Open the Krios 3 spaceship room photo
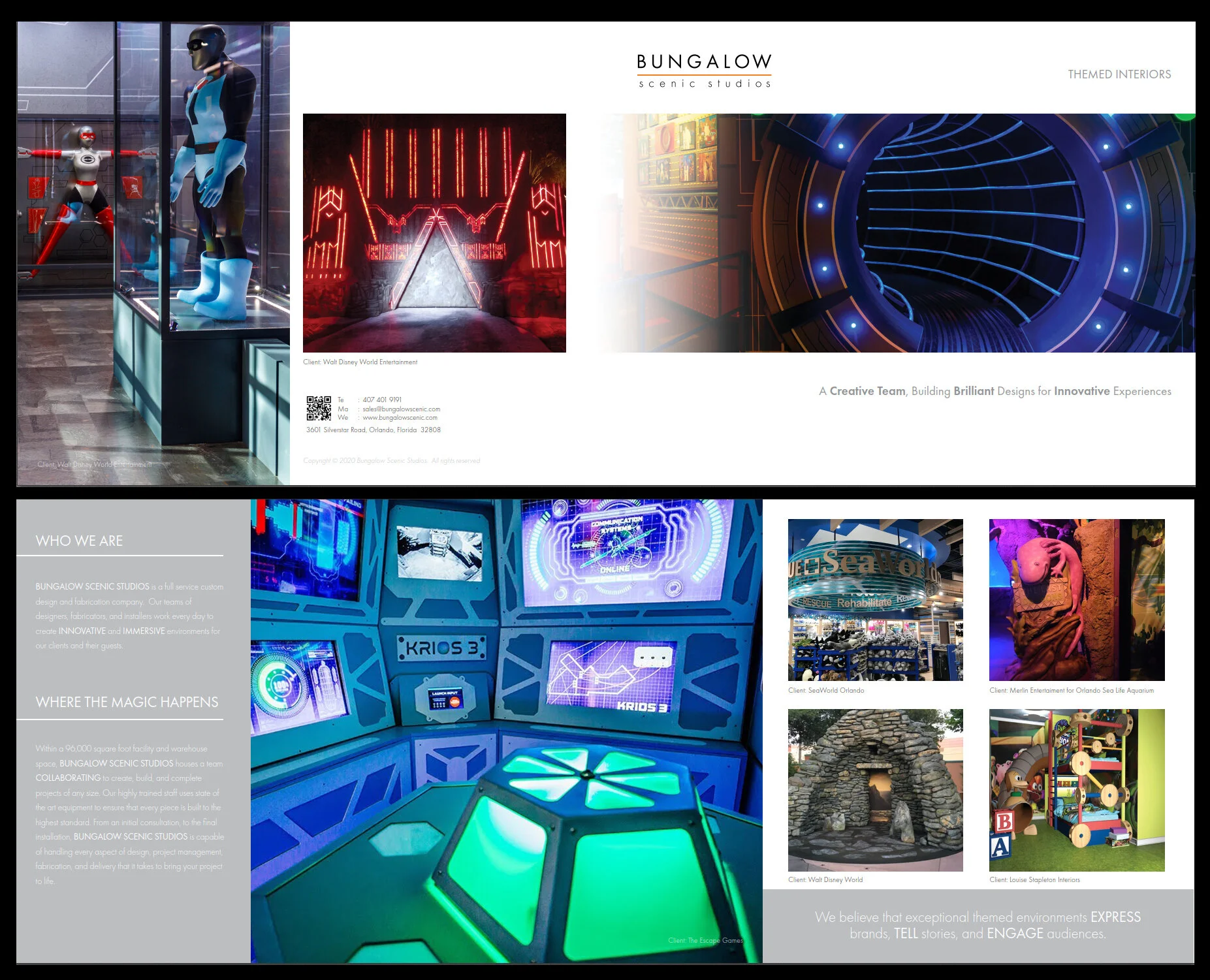This screenshot has width=1210, height=980. 506,731
